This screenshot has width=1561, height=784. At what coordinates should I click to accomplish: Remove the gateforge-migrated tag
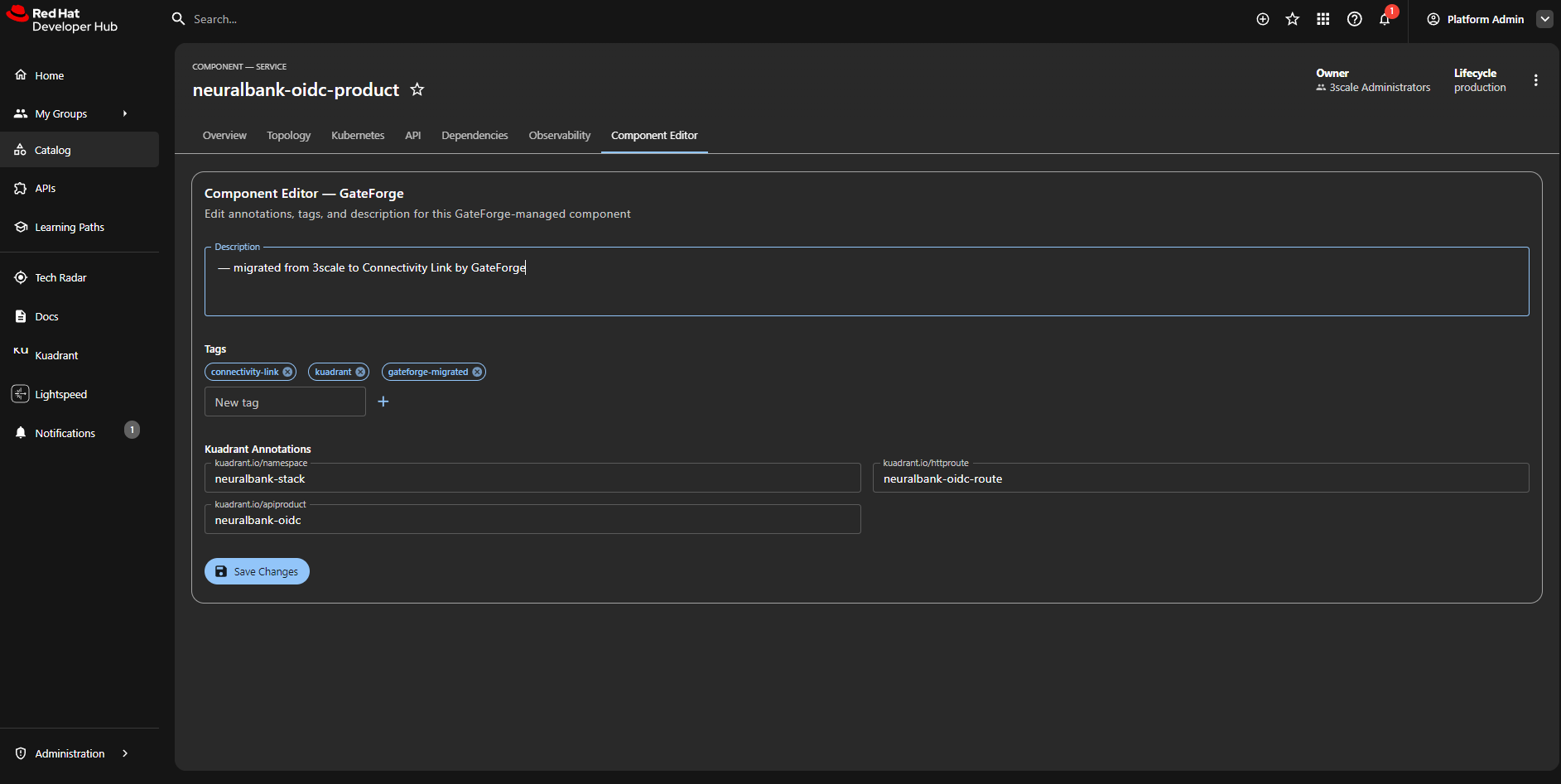[477, 372]
